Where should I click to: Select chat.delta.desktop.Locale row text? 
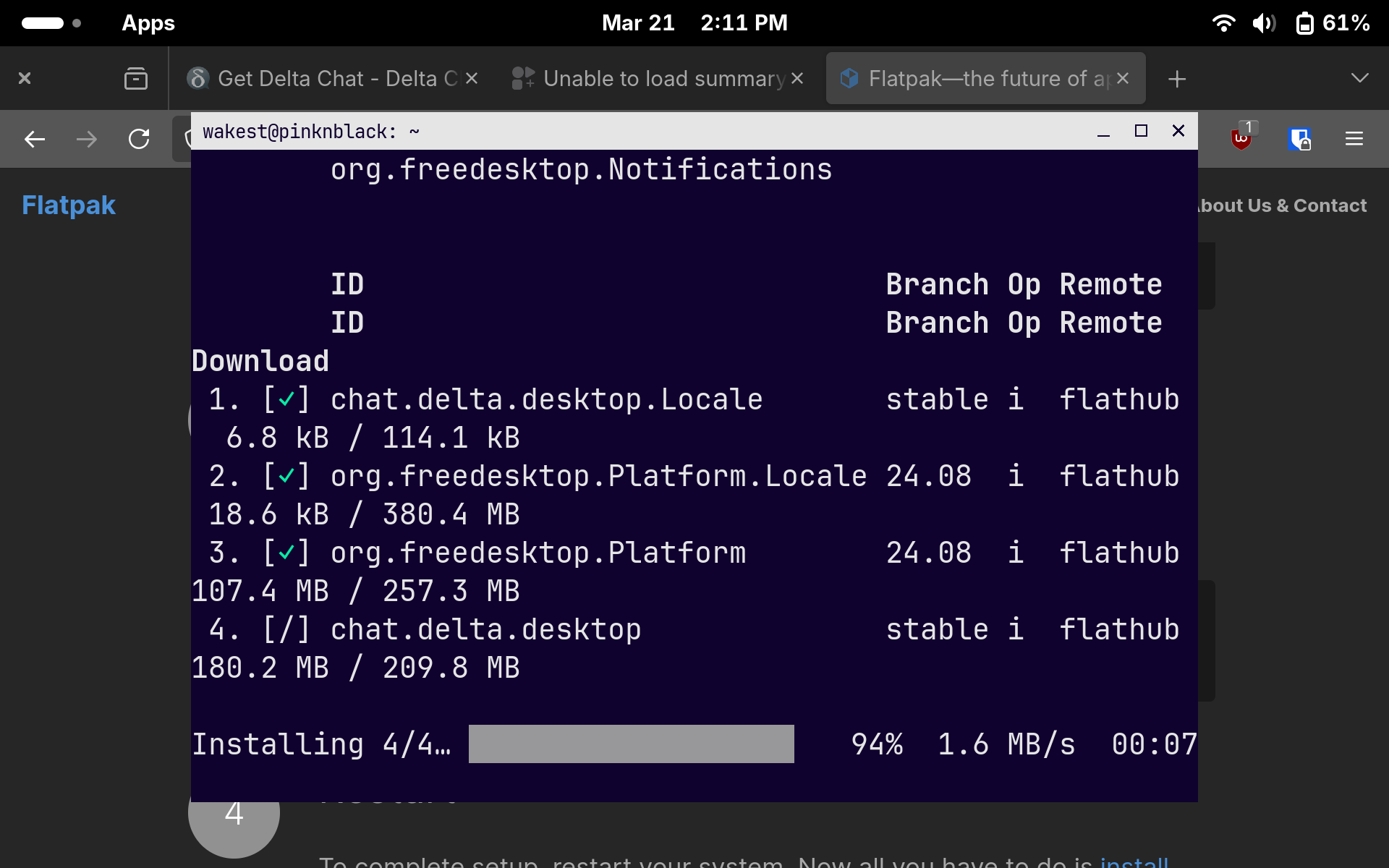tap(547, 399)
